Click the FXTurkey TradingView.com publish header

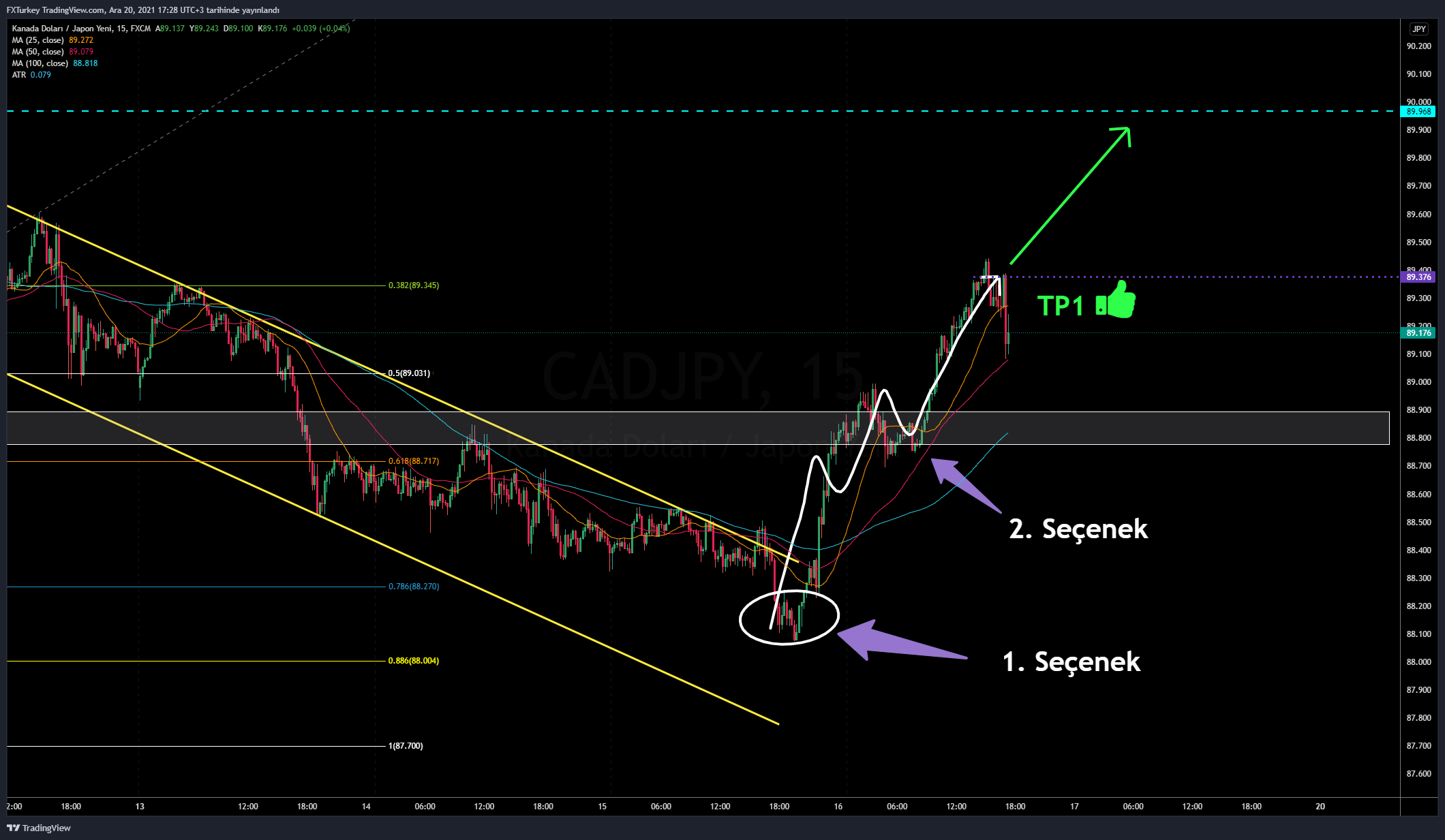(x=142, y=10)
